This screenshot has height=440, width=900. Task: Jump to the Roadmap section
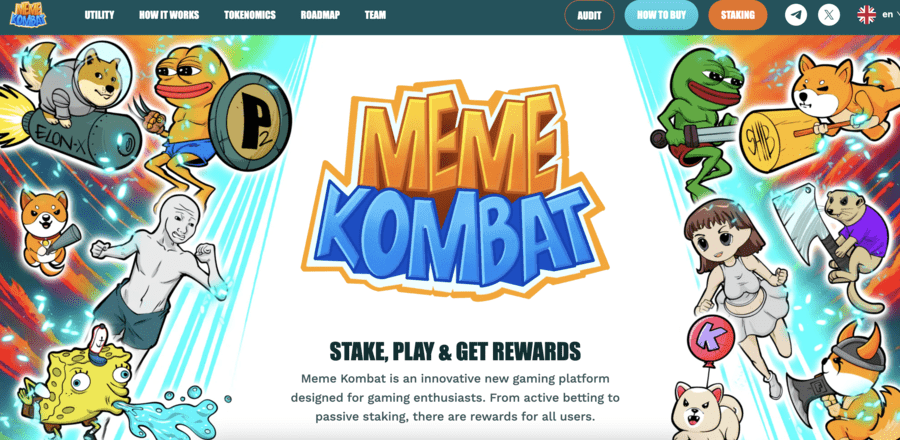coord(320,15)
